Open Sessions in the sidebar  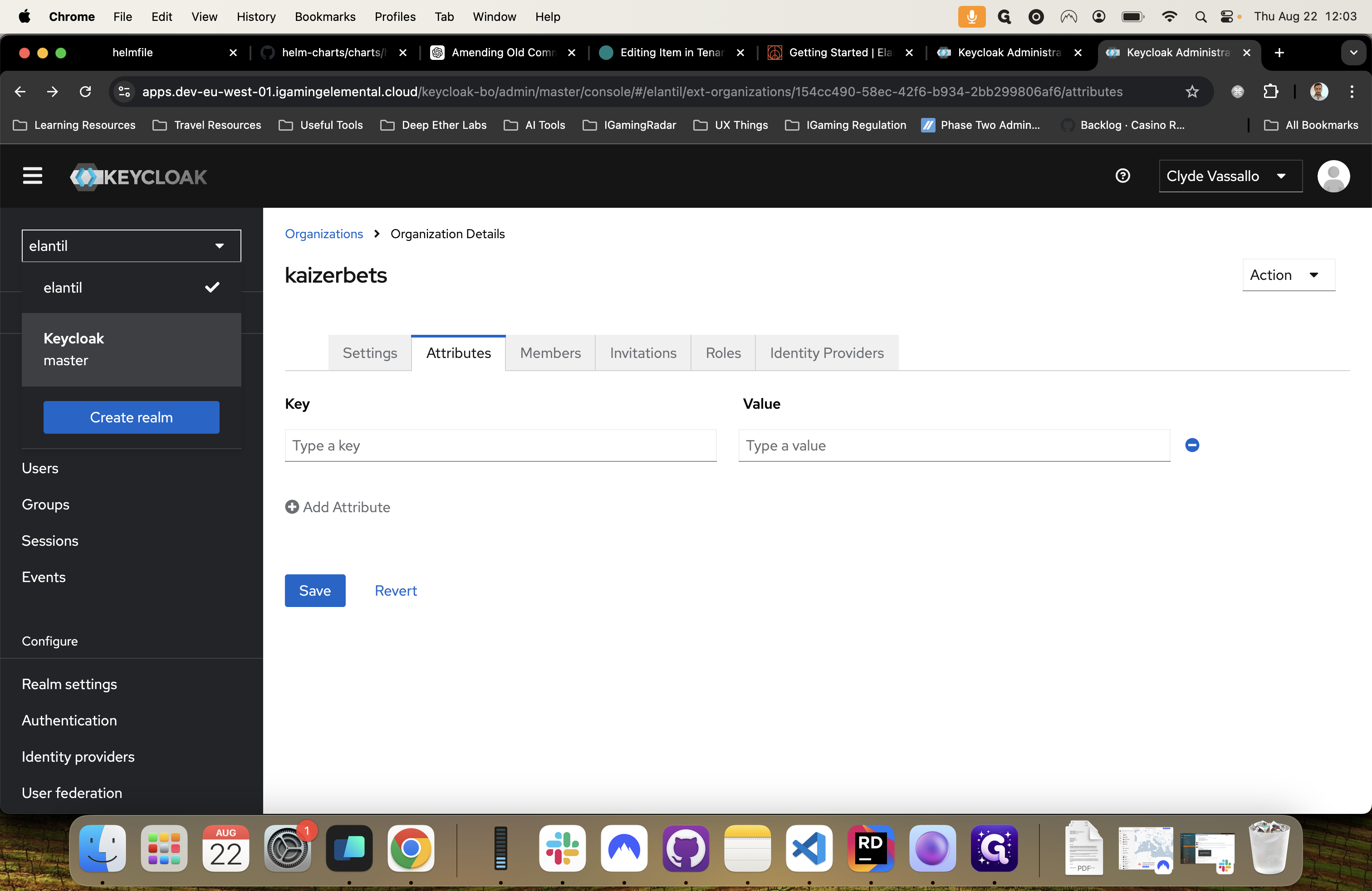[x=50, y=541]
